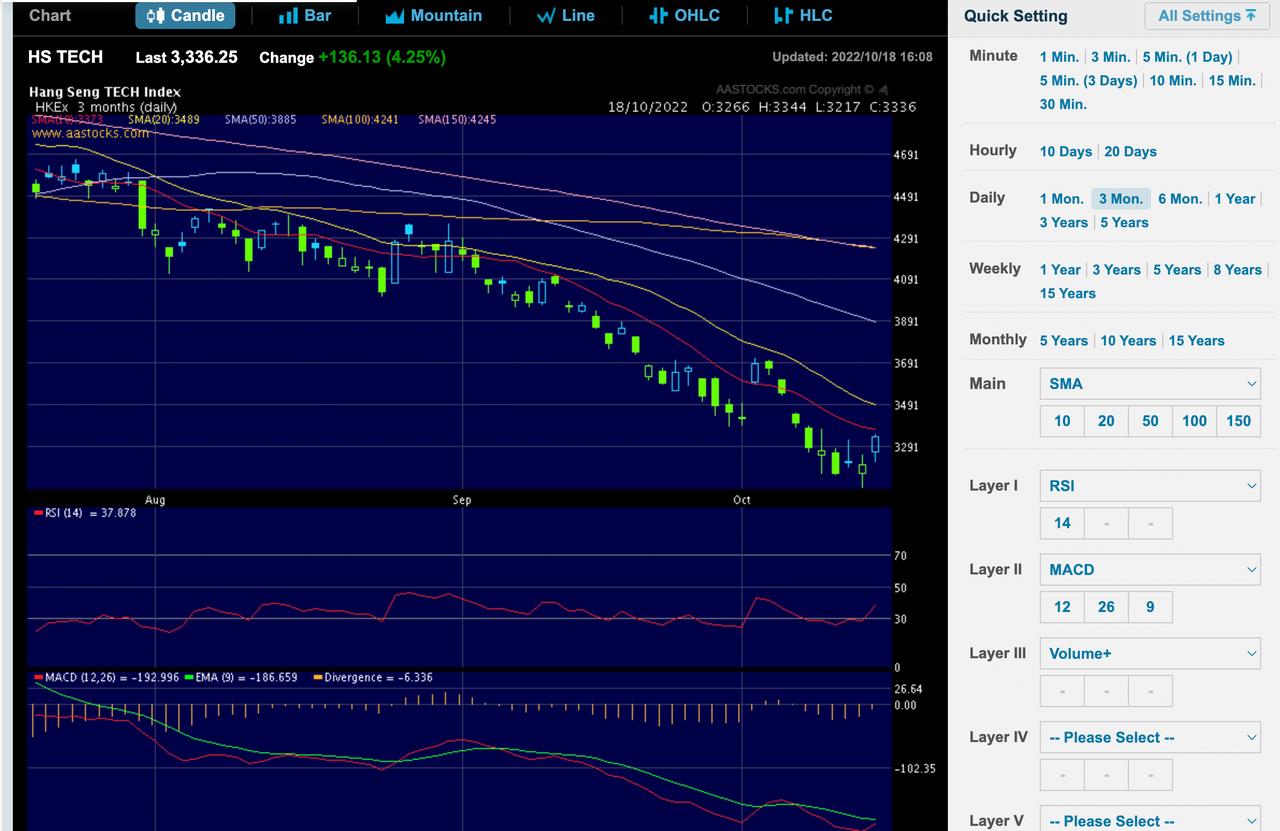Select the 1 Min. interval
The image size is (1280, 831).
(x=1059, y=57)
